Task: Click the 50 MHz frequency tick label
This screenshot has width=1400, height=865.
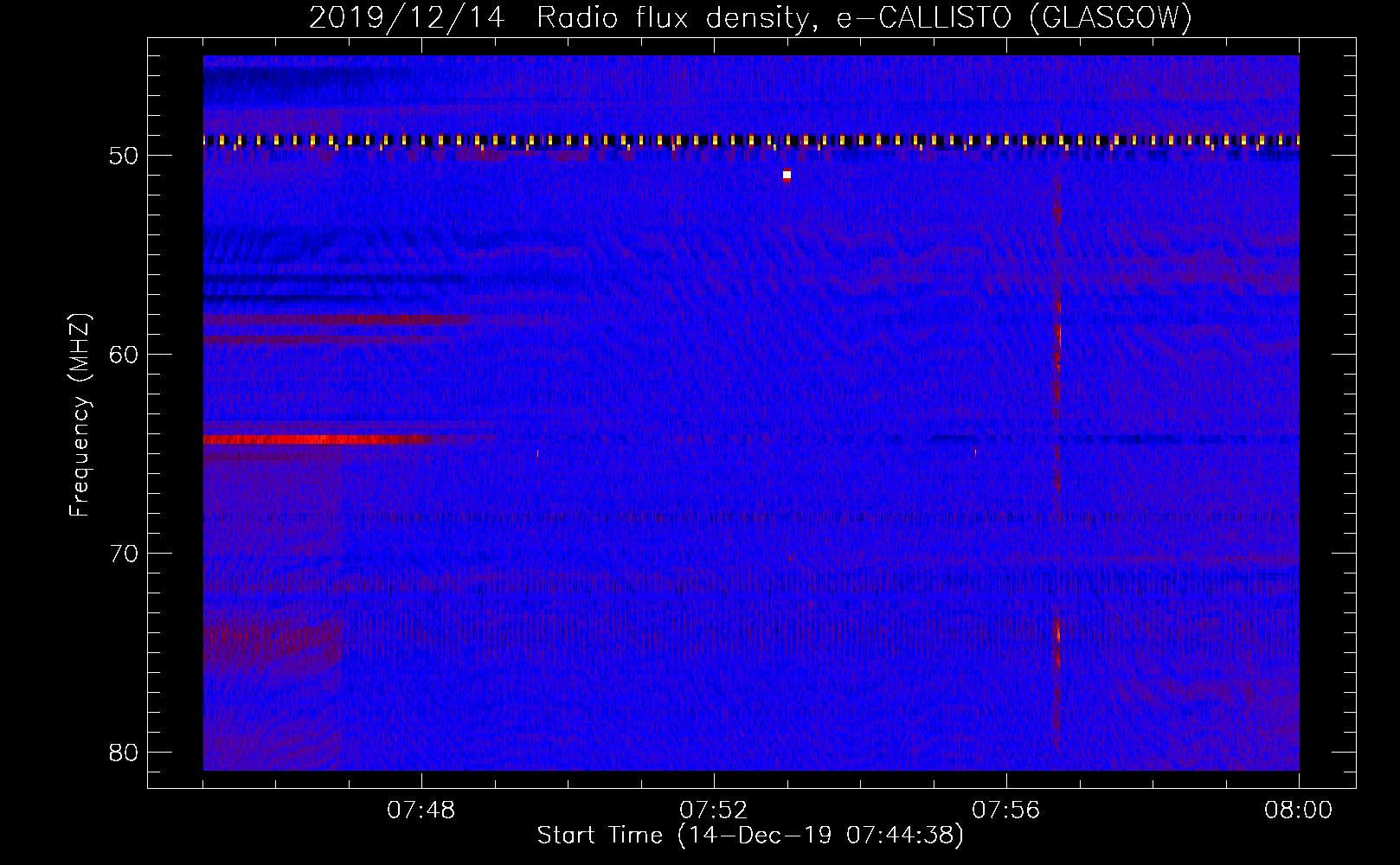Action: click(x=125, y=156)
